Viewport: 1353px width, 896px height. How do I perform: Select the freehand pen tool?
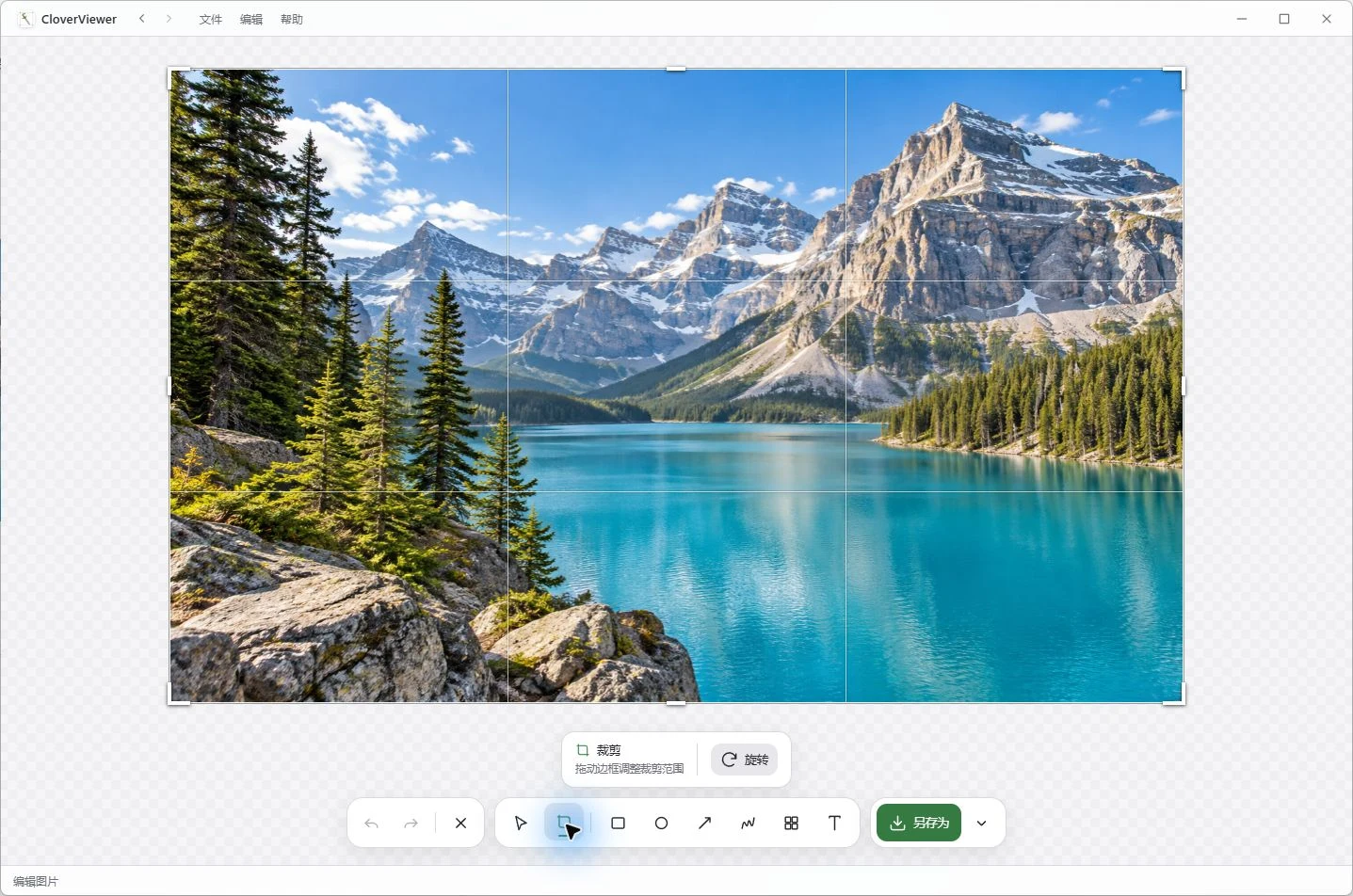(748, 824)
